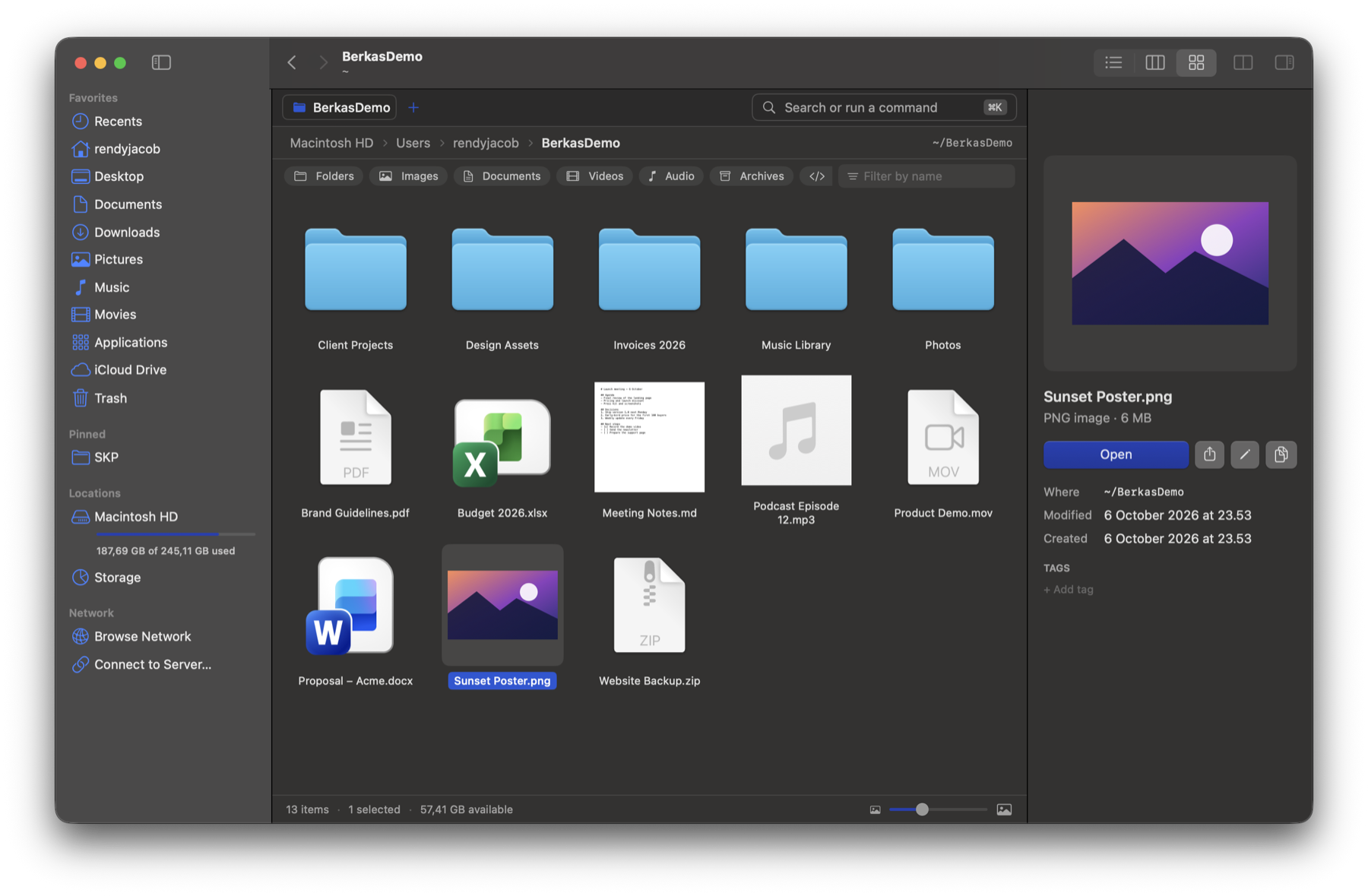Select the Podcast Episode 12.mp3 icon
The width and height of the screenshot is (1368, 896).
[796, 430]
